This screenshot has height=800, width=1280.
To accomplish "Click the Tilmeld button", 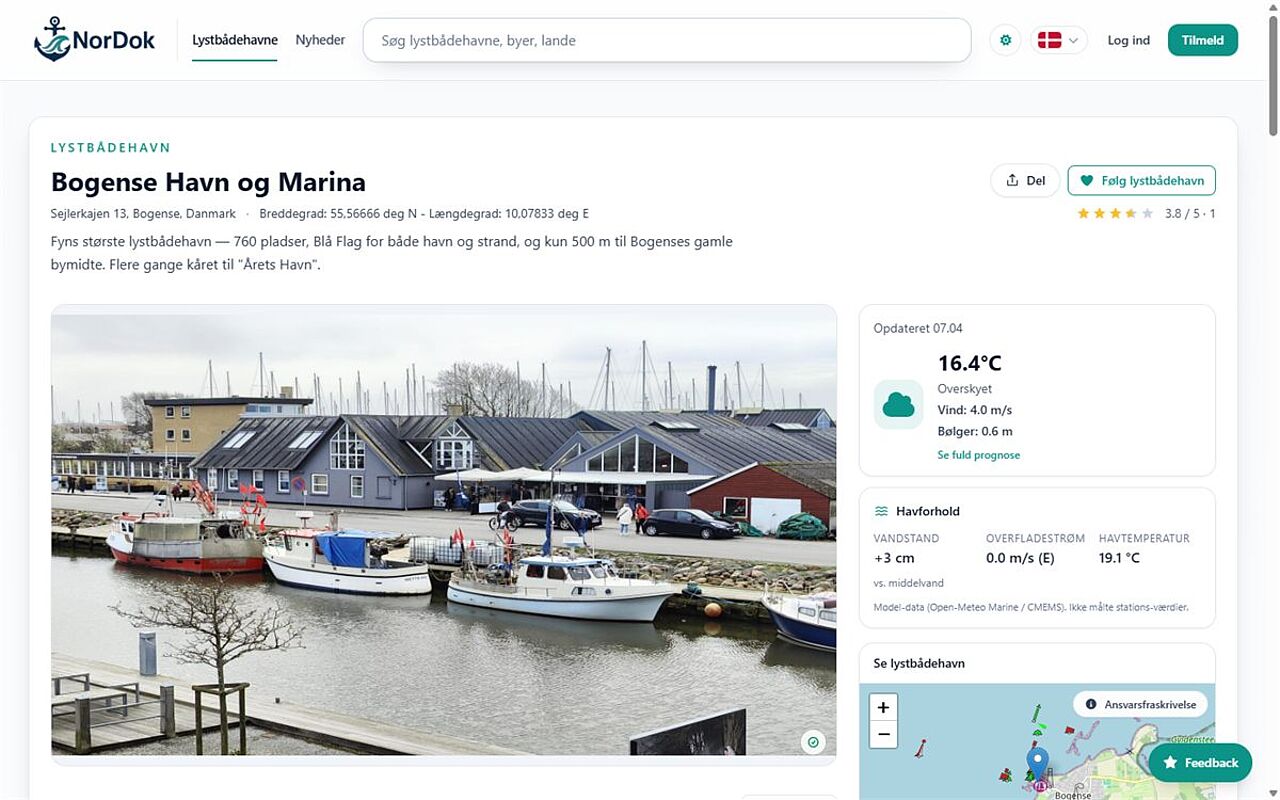I will 1203,40.
